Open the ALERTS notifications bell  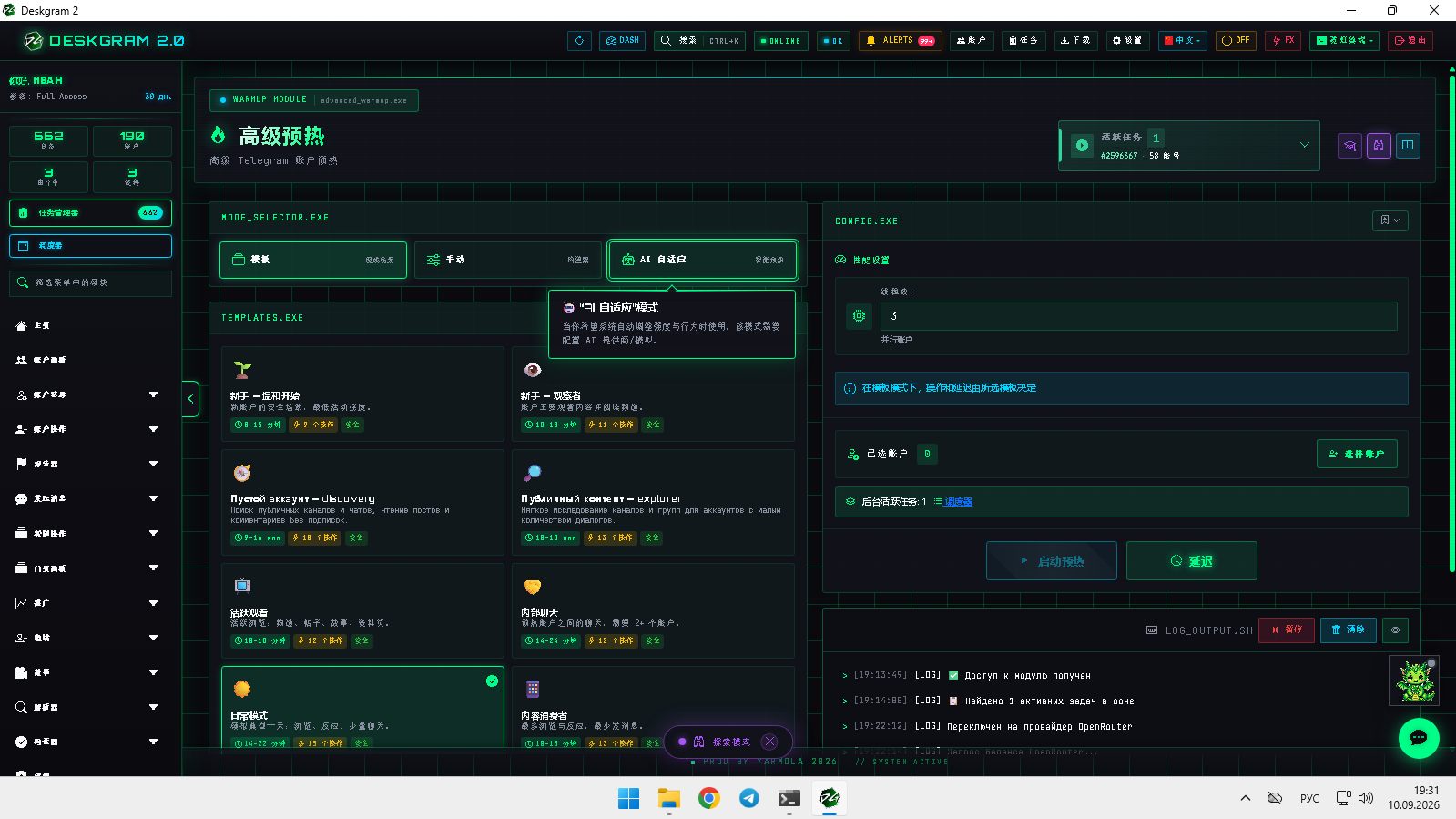(900, 40)
